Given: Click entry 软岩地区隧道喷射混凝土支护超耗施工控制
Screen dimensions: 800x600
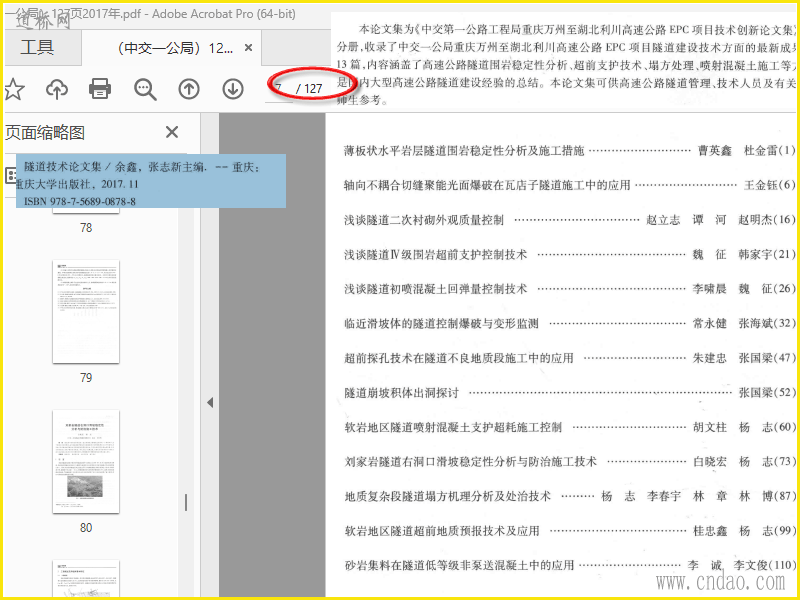Looking at the screenshot, I should [453, 427].
